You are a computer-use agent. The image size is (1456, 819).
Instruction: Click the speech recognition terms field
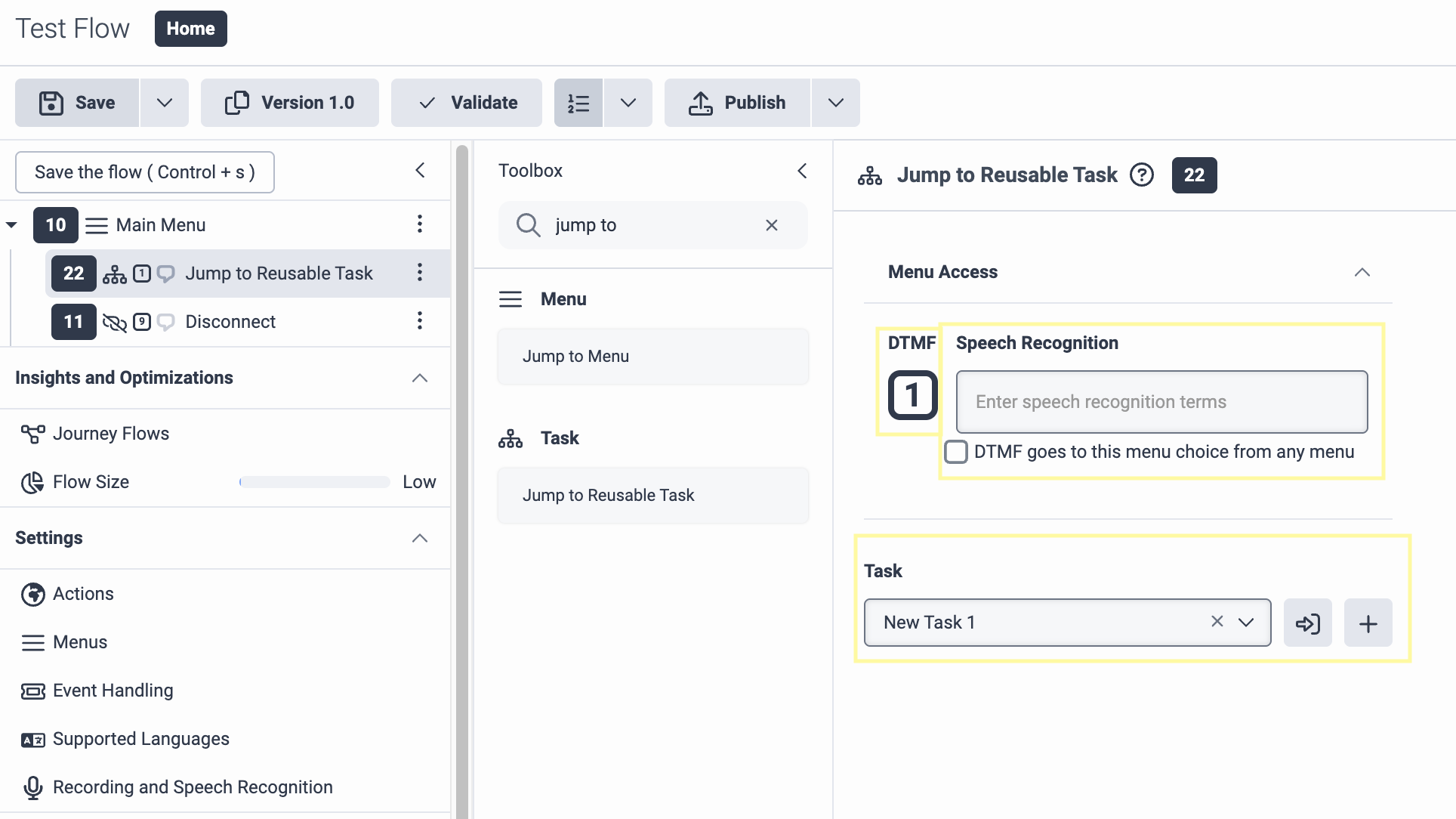(x=1161, y=402)
